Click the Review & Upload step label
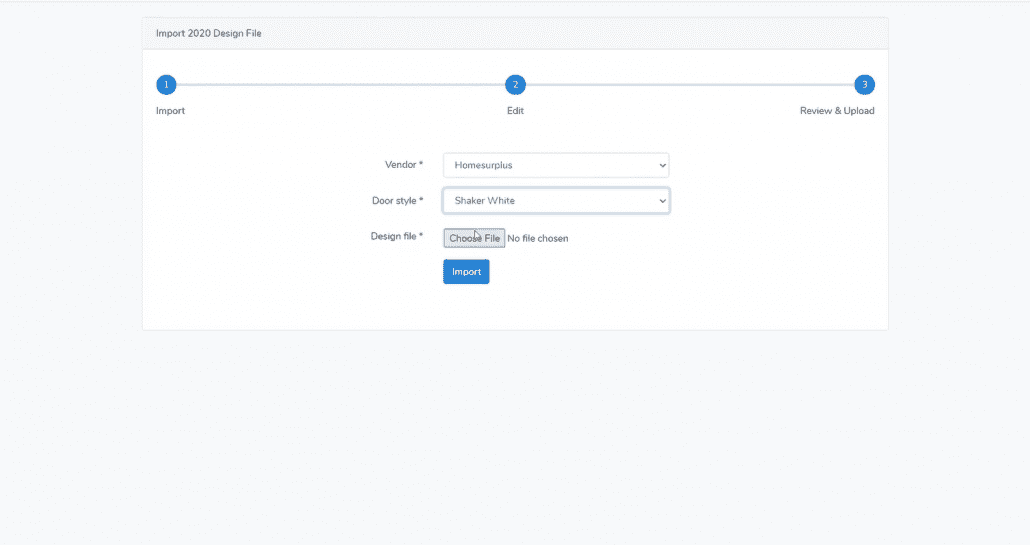Image resolution: width=1030 pixels, height=545 pixels. tap(837, 111)
